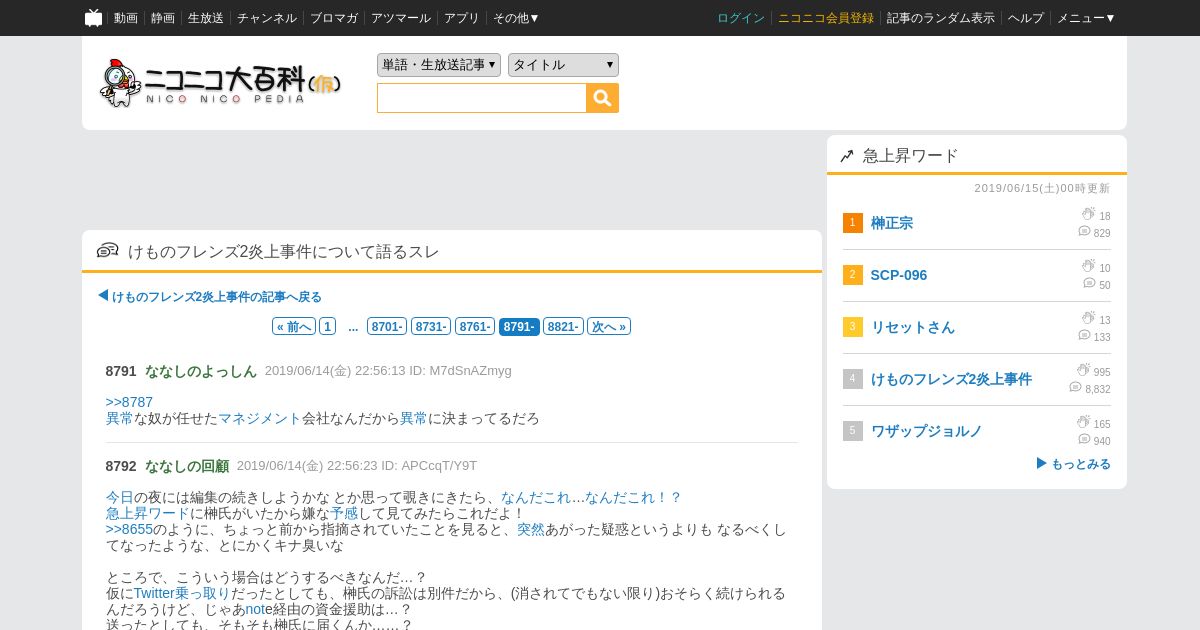Open trending word 榊正宗

pyautogui.click(x=892, y=223)
